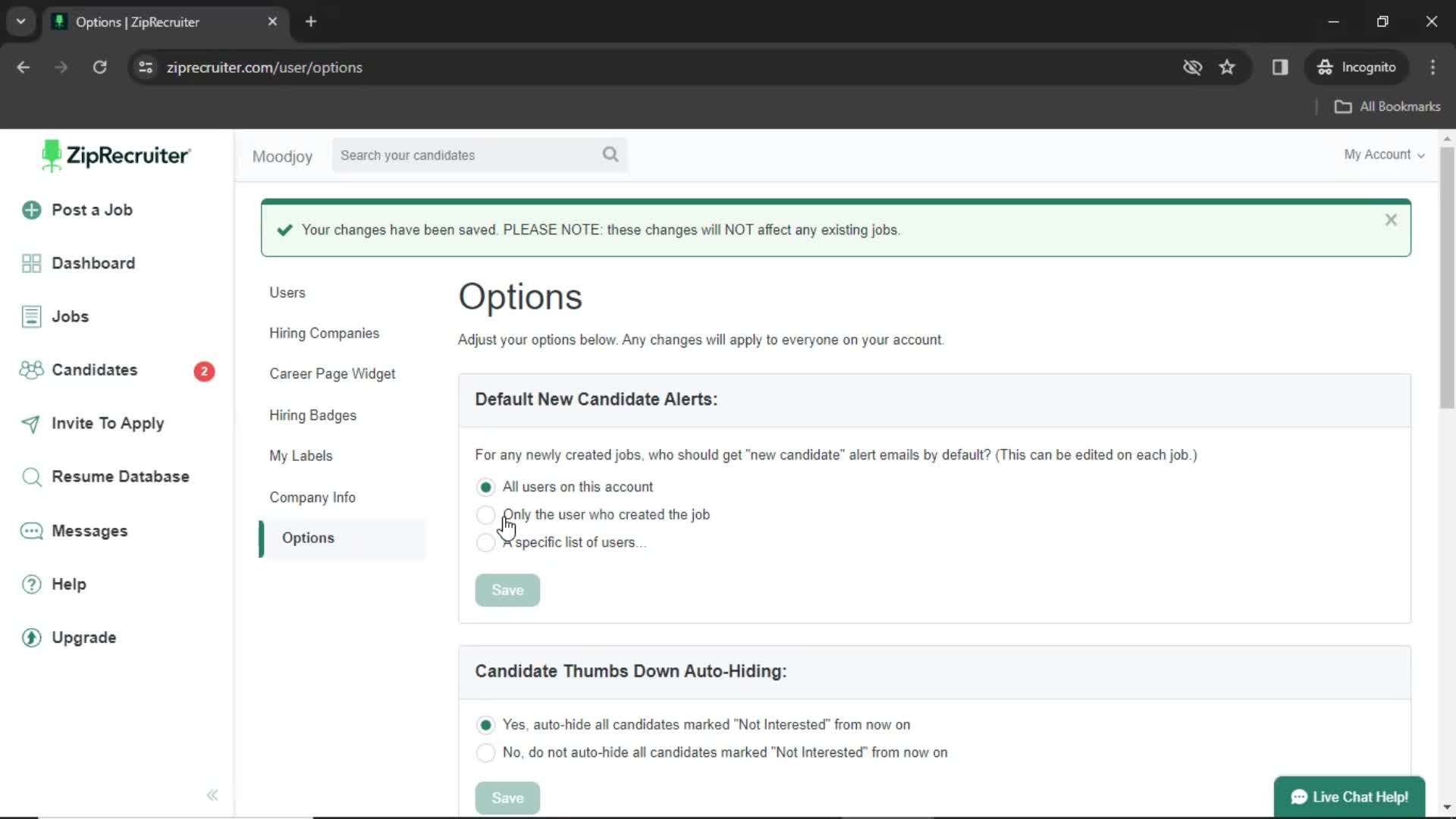Navigate to Career Page Widget section
Screen dimensions: 1456x819
[333, 374]
